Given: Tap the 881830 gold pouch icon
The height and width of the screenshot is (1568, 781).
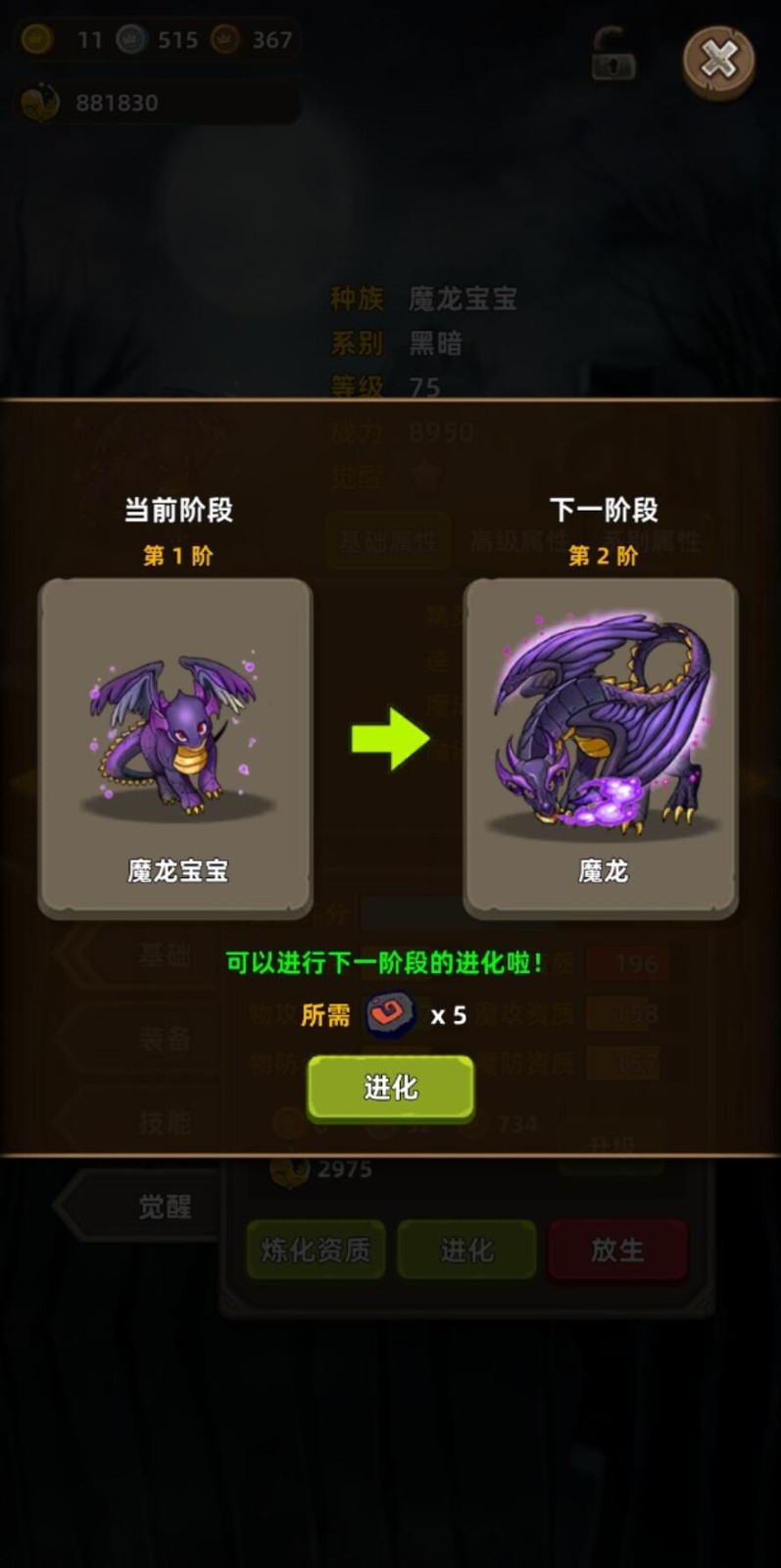Looking at the screenshot, I should [x=40, y=103].
